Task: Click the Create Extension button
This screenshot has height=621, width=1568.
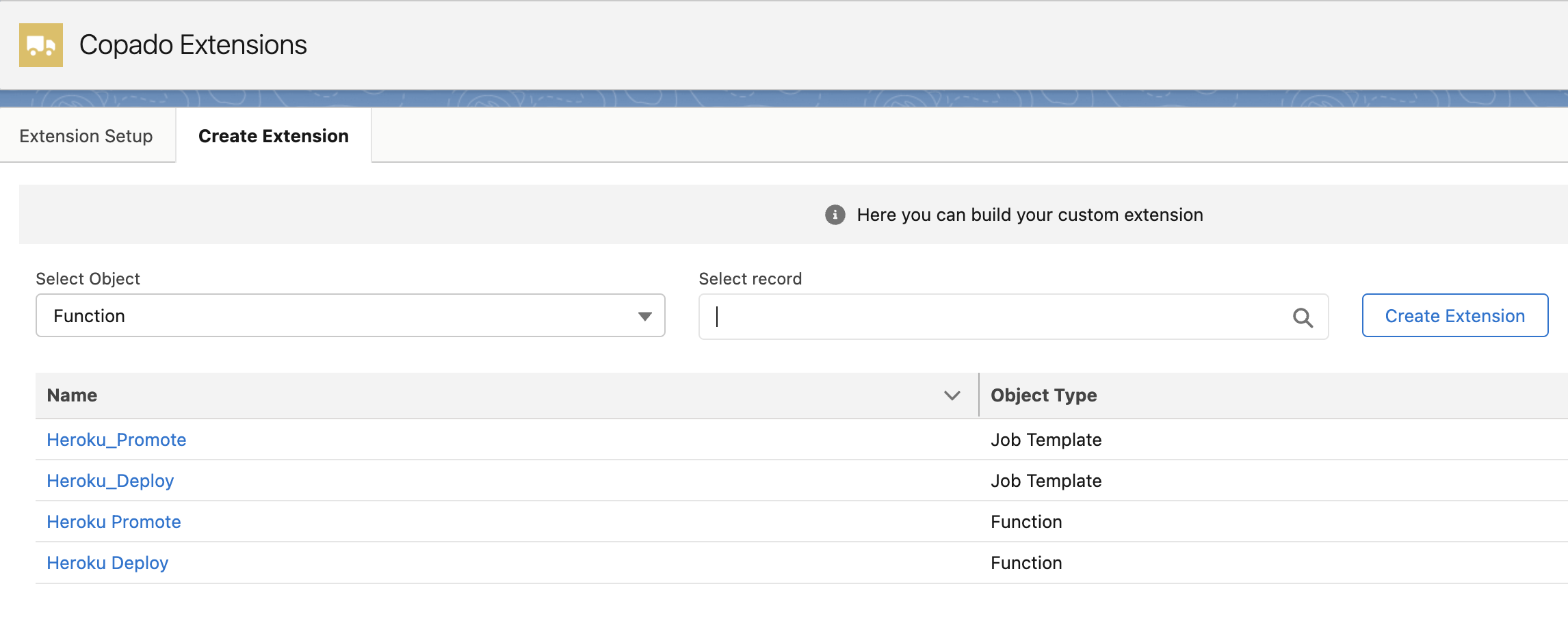Action: pyautogui.click(x=1455, y=316)
